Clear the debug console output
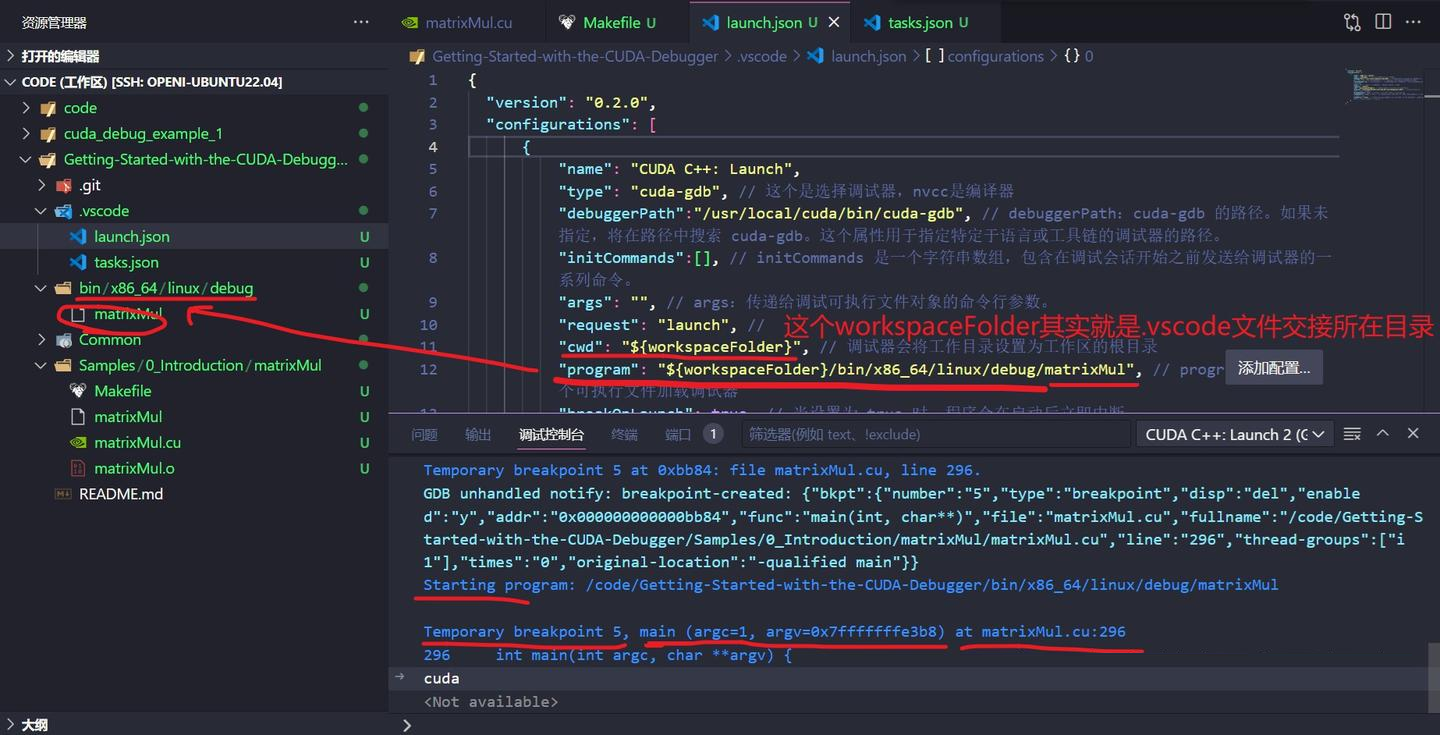 pos(1352,434)
